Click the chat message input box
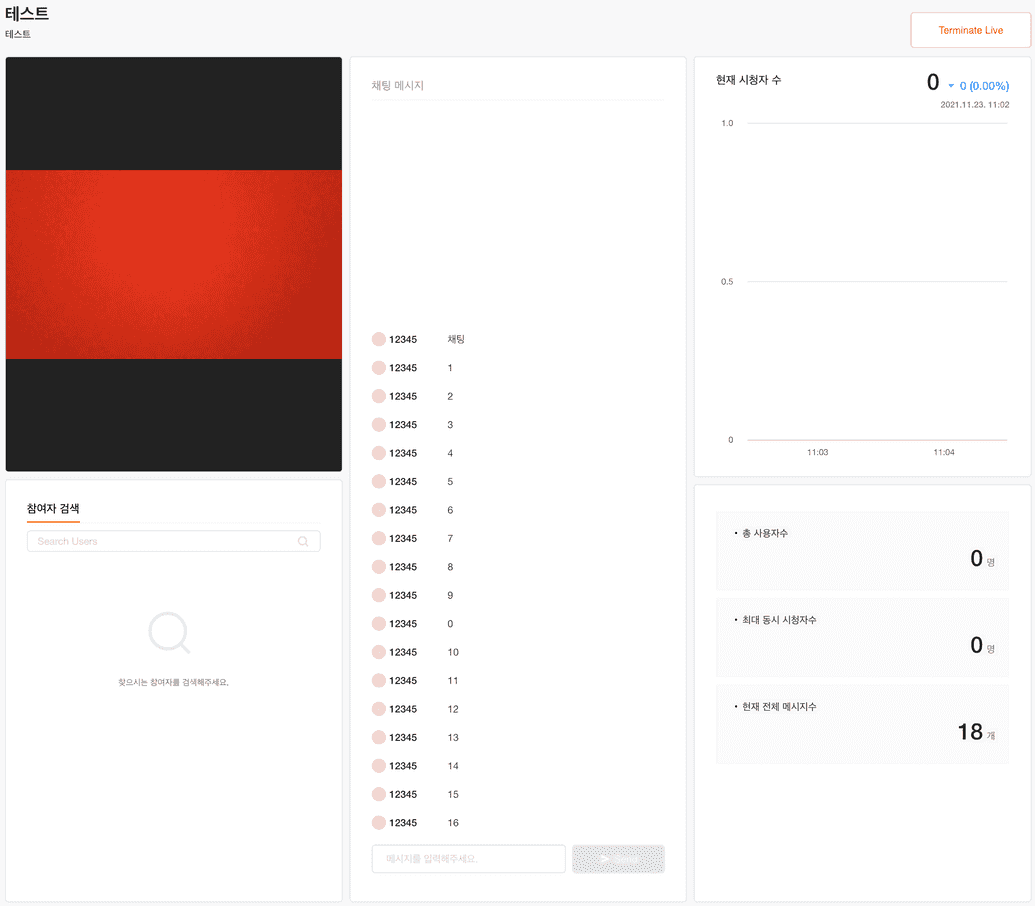The height and width of the screenshot is (906, 1035). click(x=469, y=858)
